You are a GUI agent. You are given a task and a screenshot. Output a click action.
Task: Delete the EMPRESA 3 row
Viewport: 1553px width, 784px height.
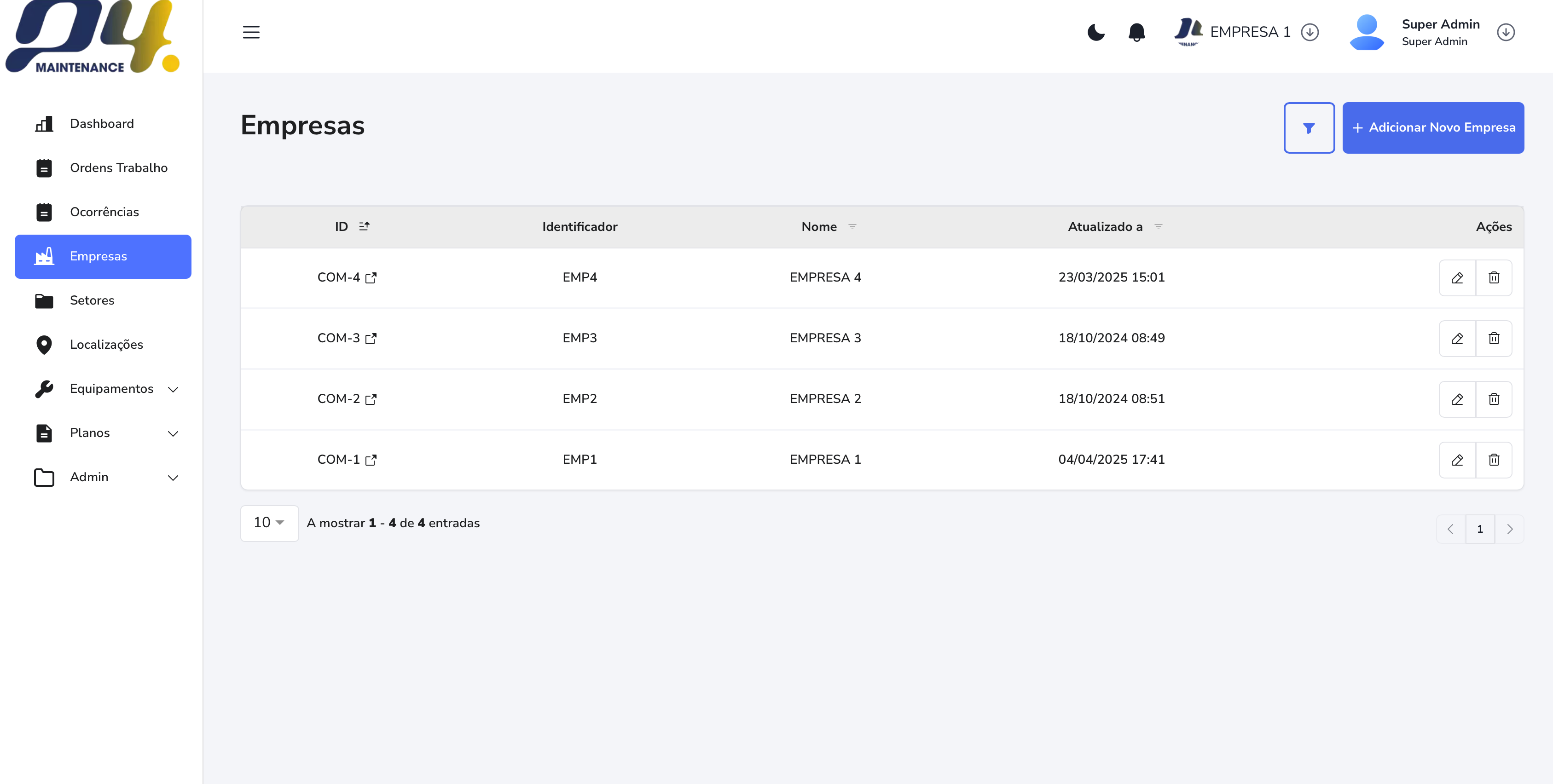1493,339
